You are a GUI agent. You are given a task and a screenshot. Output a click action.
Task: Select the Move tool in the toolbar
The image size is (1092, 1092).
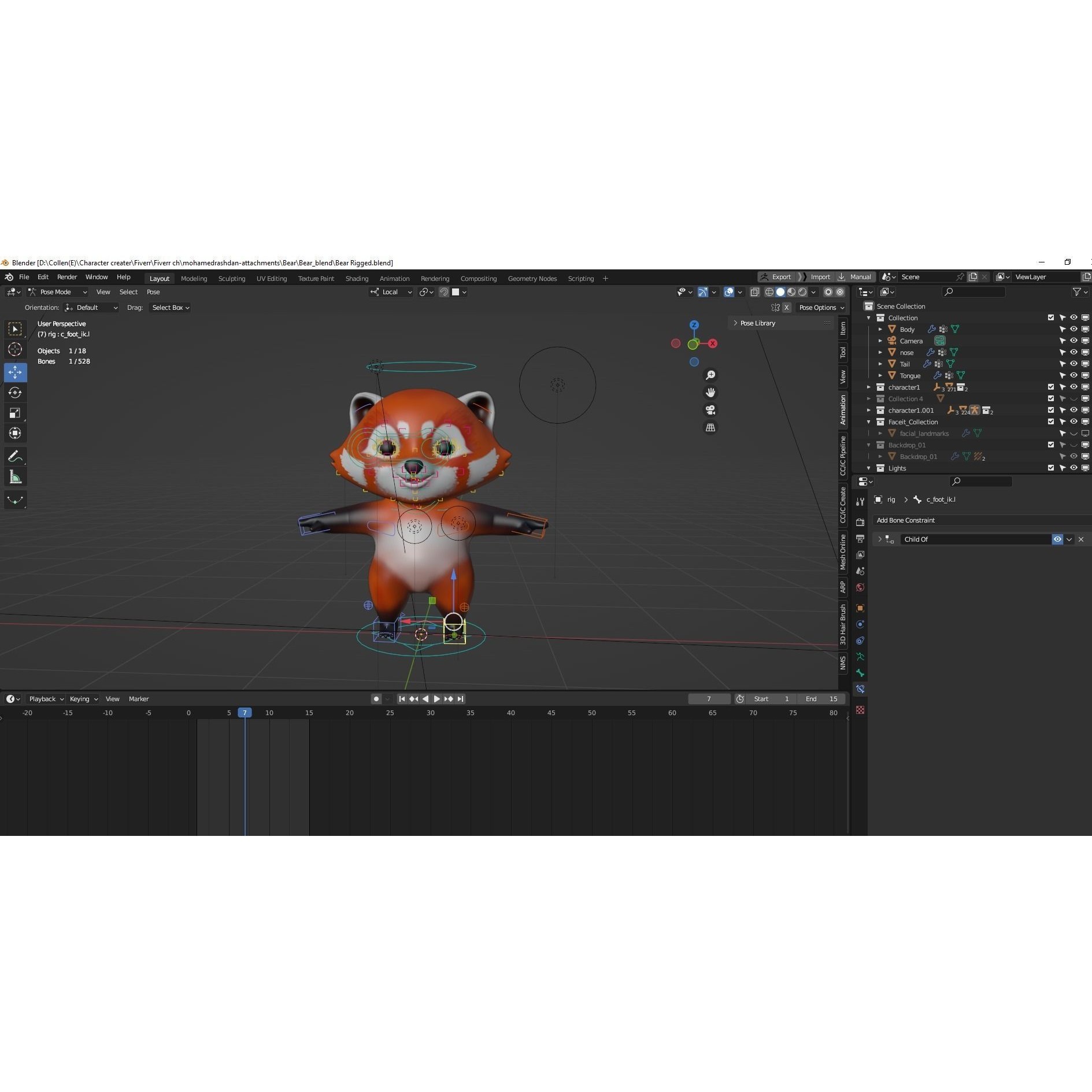(x=16, y=372)
